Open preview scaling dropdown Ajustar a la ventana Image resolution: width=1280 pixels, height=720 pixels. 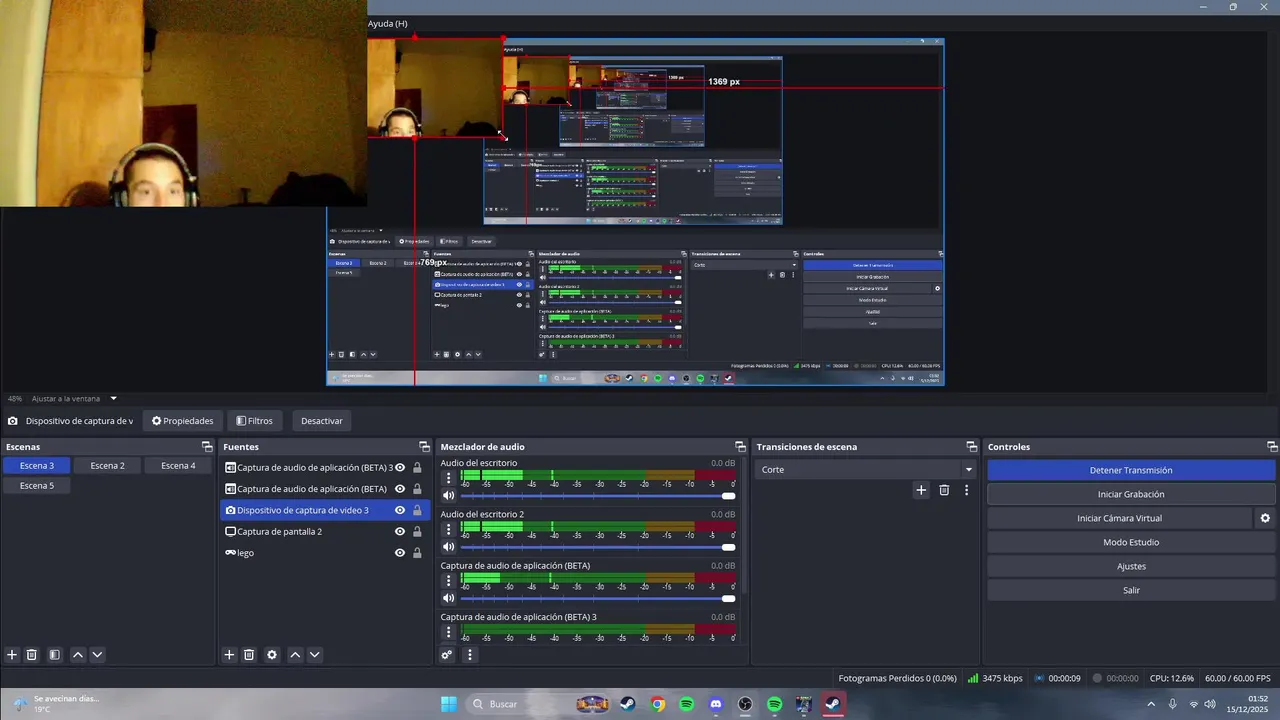coord(75,398)
